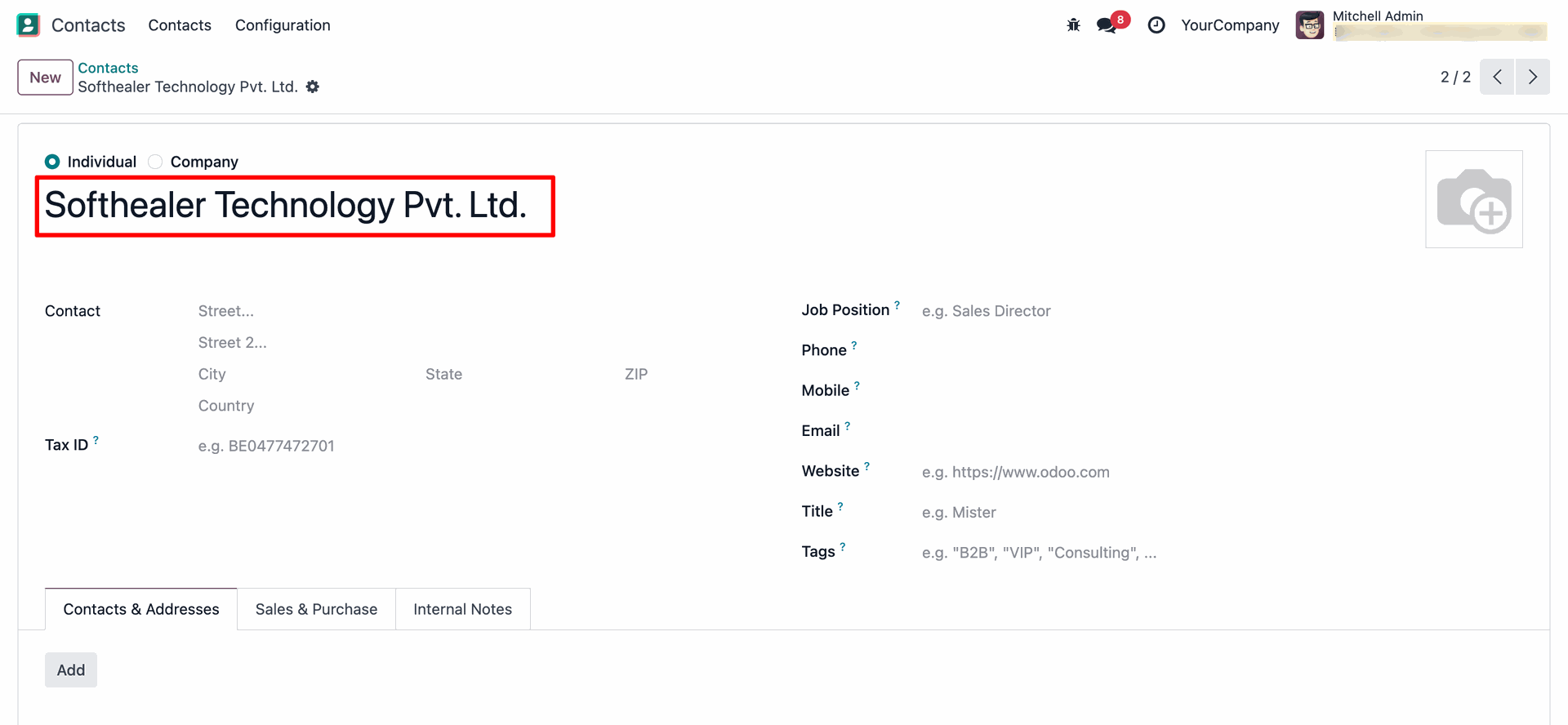Show the Tags field help tooltip
Viewport: 1568px width, 725px height.
click(x=843, y=546)
